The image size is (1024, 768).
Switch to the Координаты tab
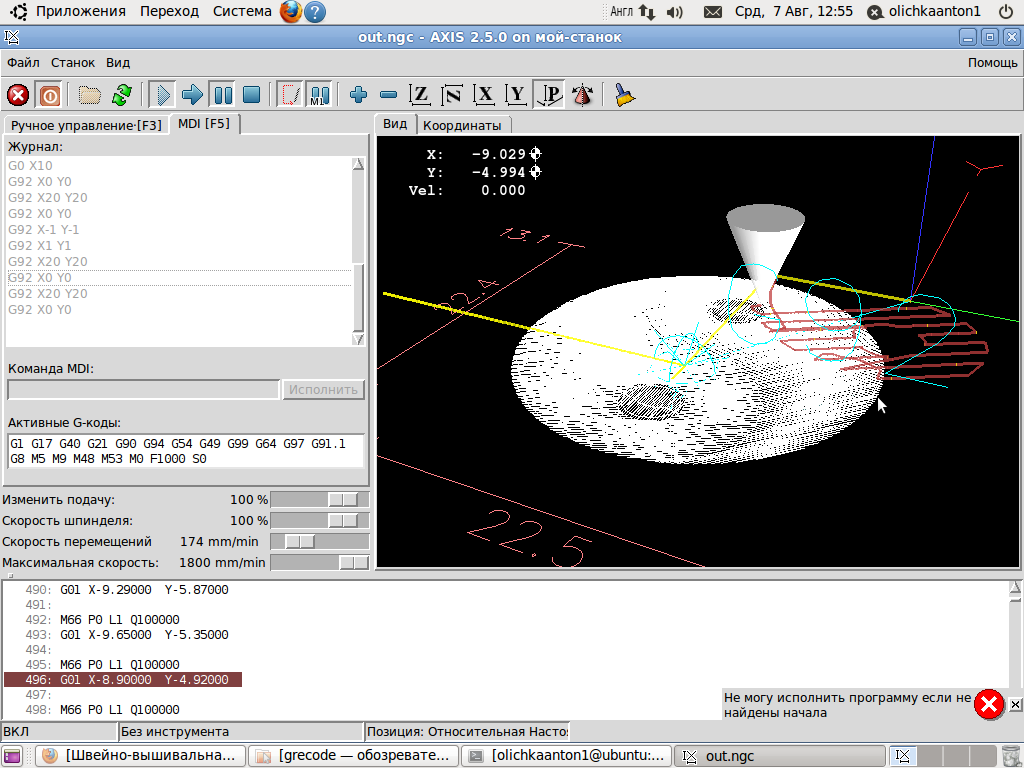[462, 125]
